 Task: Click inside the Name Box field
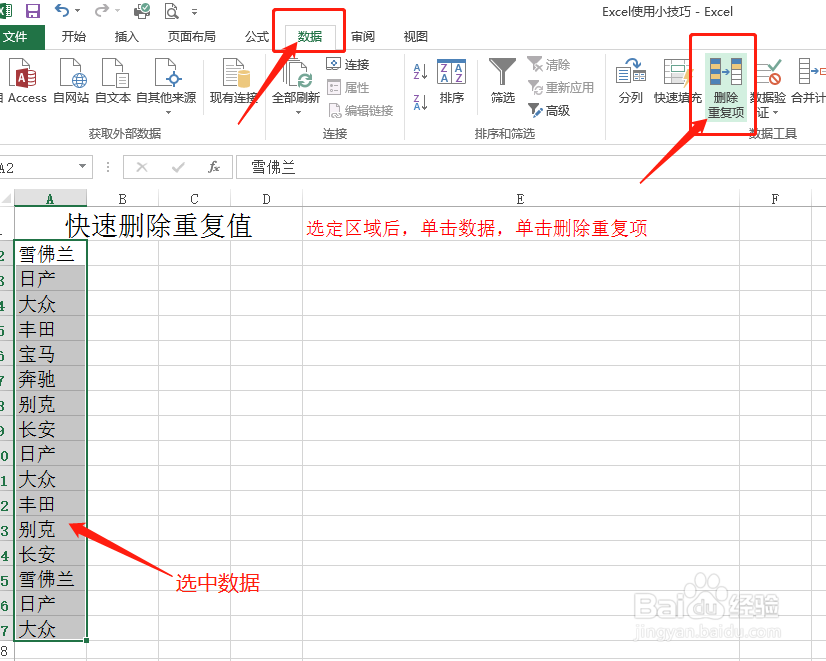pos(38,167)
